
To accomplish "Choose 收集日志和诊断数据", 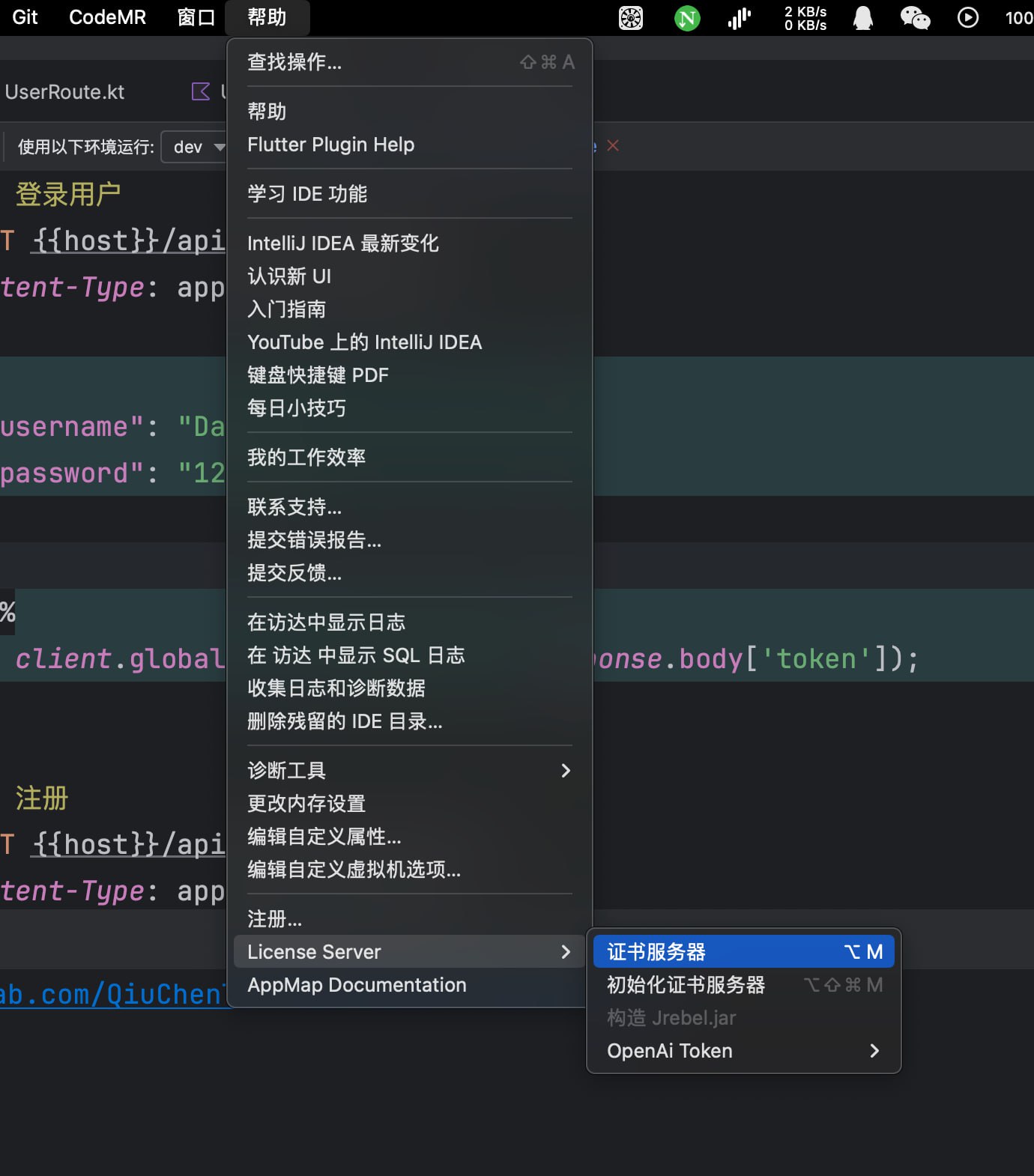I will tap(410, 688).
